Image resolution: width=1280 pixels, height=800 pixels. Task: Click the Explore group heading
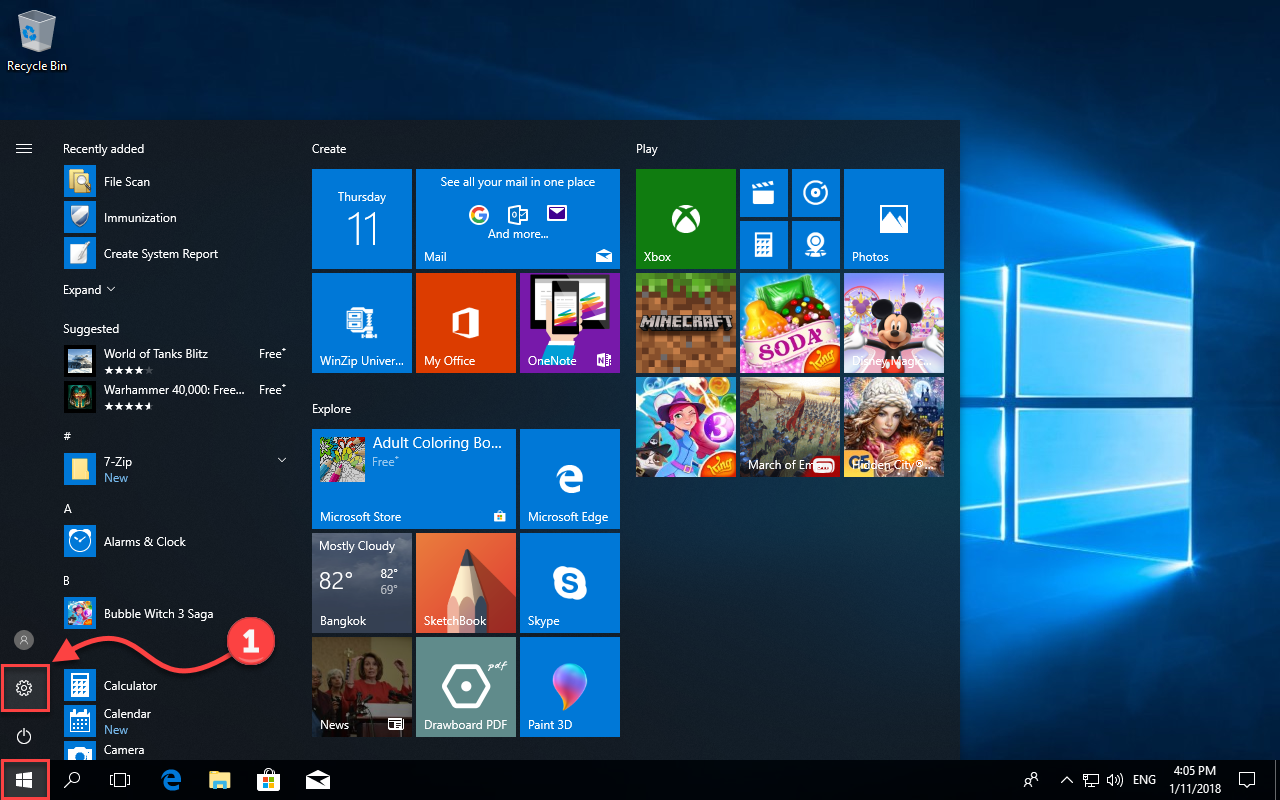click(332, 409)
